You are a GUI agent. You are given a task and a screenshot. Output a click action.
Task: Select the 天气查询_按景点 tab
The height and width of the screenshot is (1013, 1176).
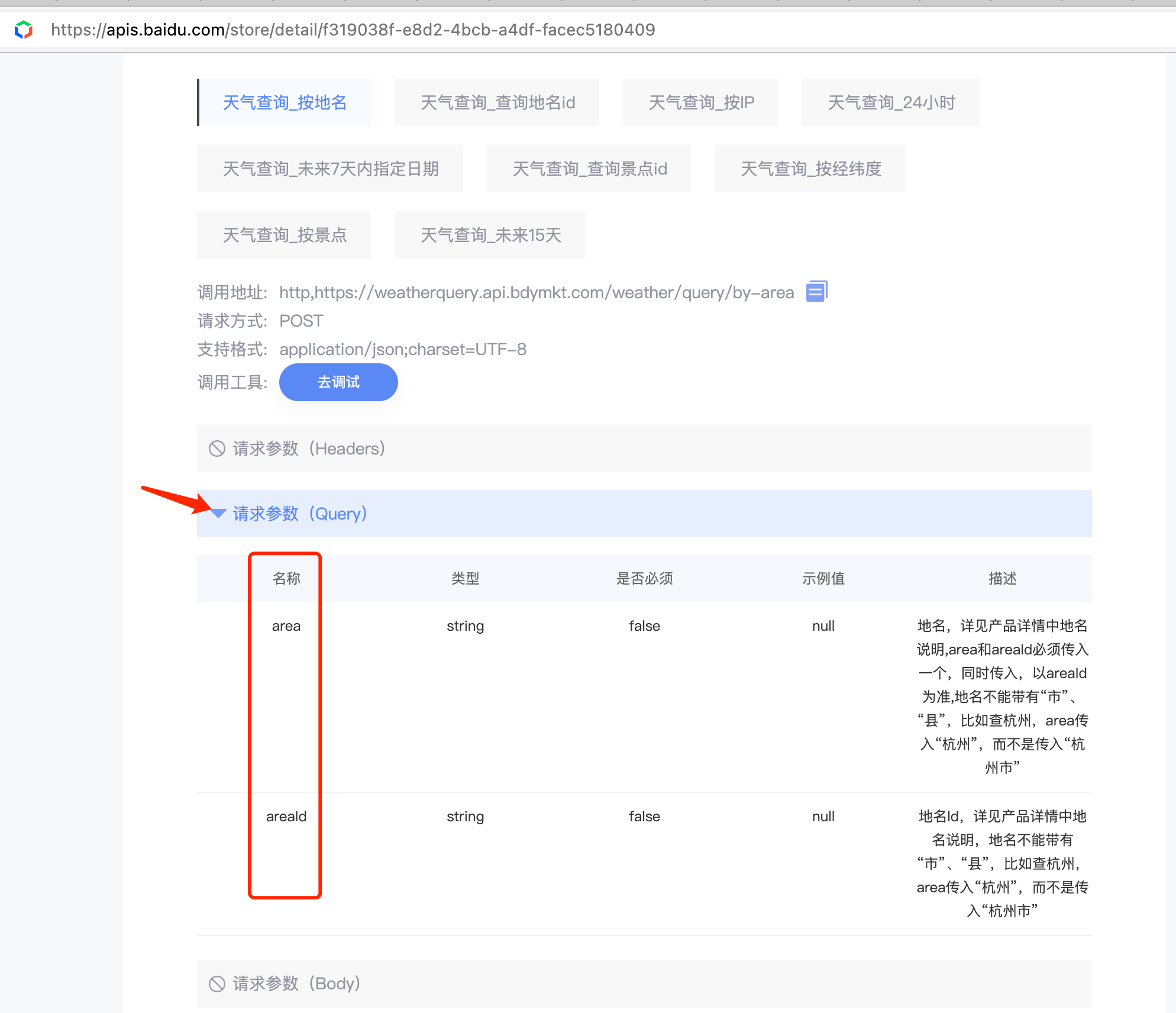285,235
